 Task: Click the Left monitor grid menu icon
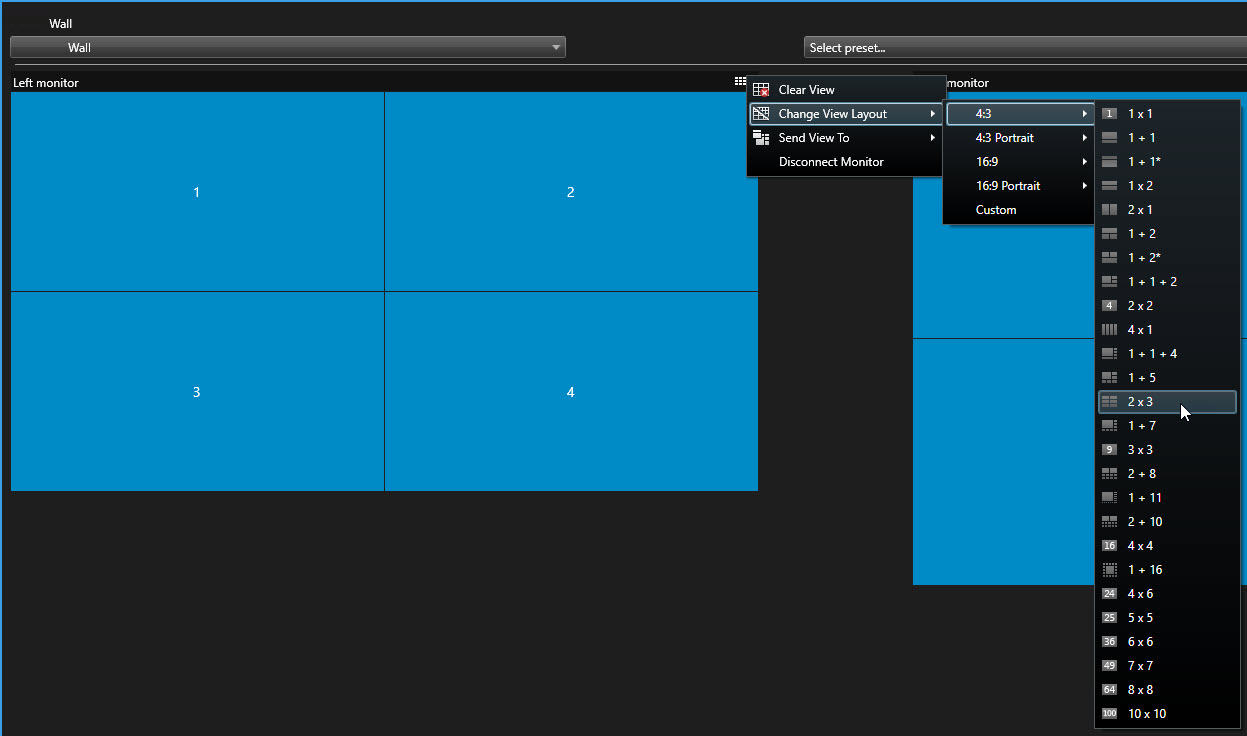(x=740, y=82)
